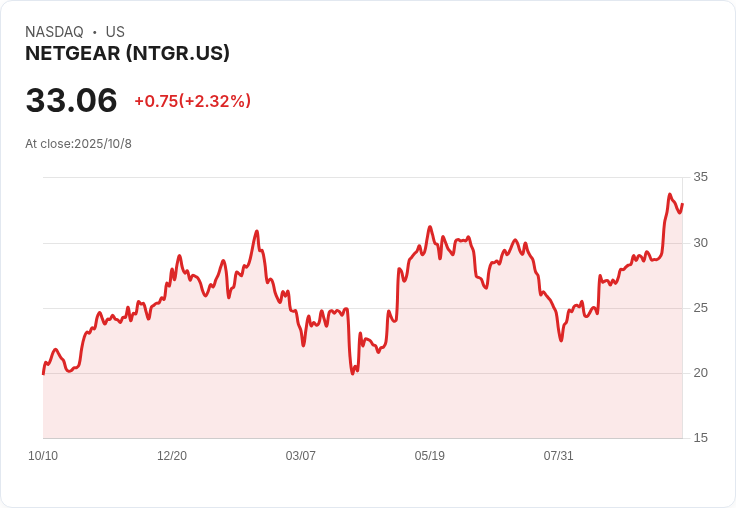
Task: Select the 03/07 date on x-axis
Action: [x=301, y=456]
